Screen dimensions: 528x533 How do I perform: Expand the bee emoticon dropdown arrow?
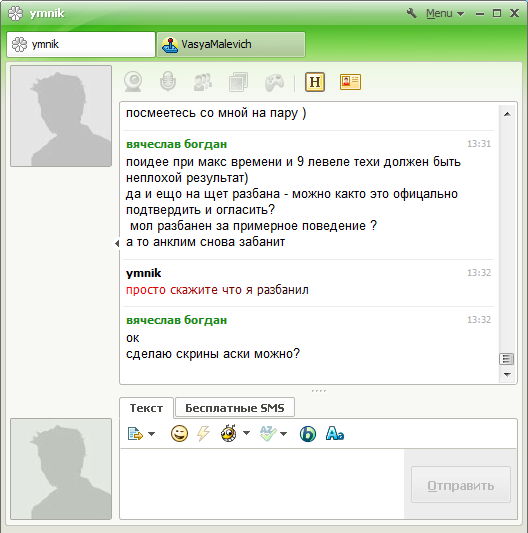246,433
